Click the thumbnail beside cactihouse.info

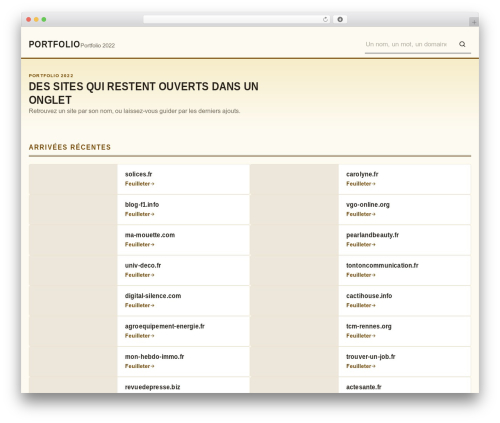(294, 301)
